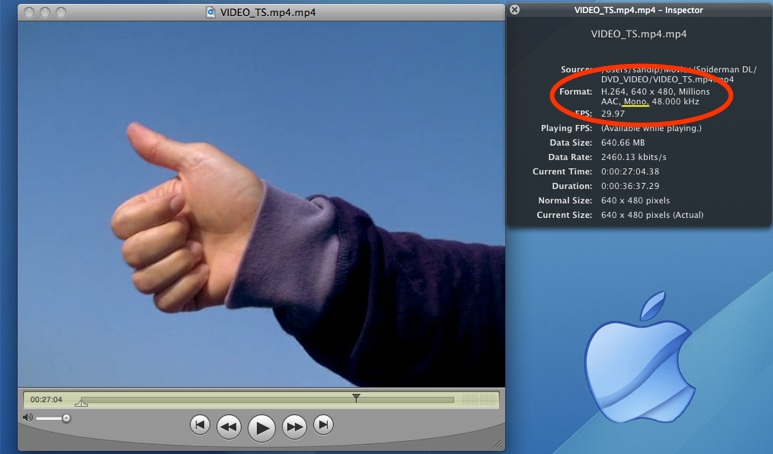
Task: Click the Duration value 0:00:36:37.29
Action: (630, 186)
